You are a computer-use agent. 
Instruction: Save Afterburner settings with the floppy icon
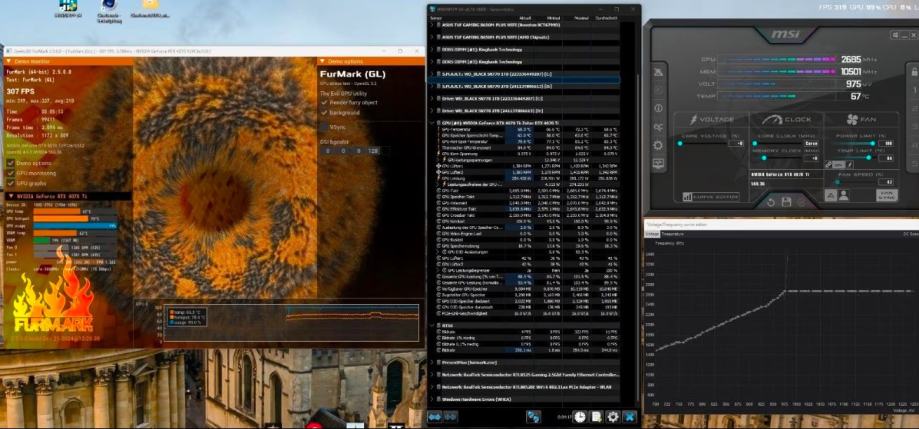tap(787, 202)
